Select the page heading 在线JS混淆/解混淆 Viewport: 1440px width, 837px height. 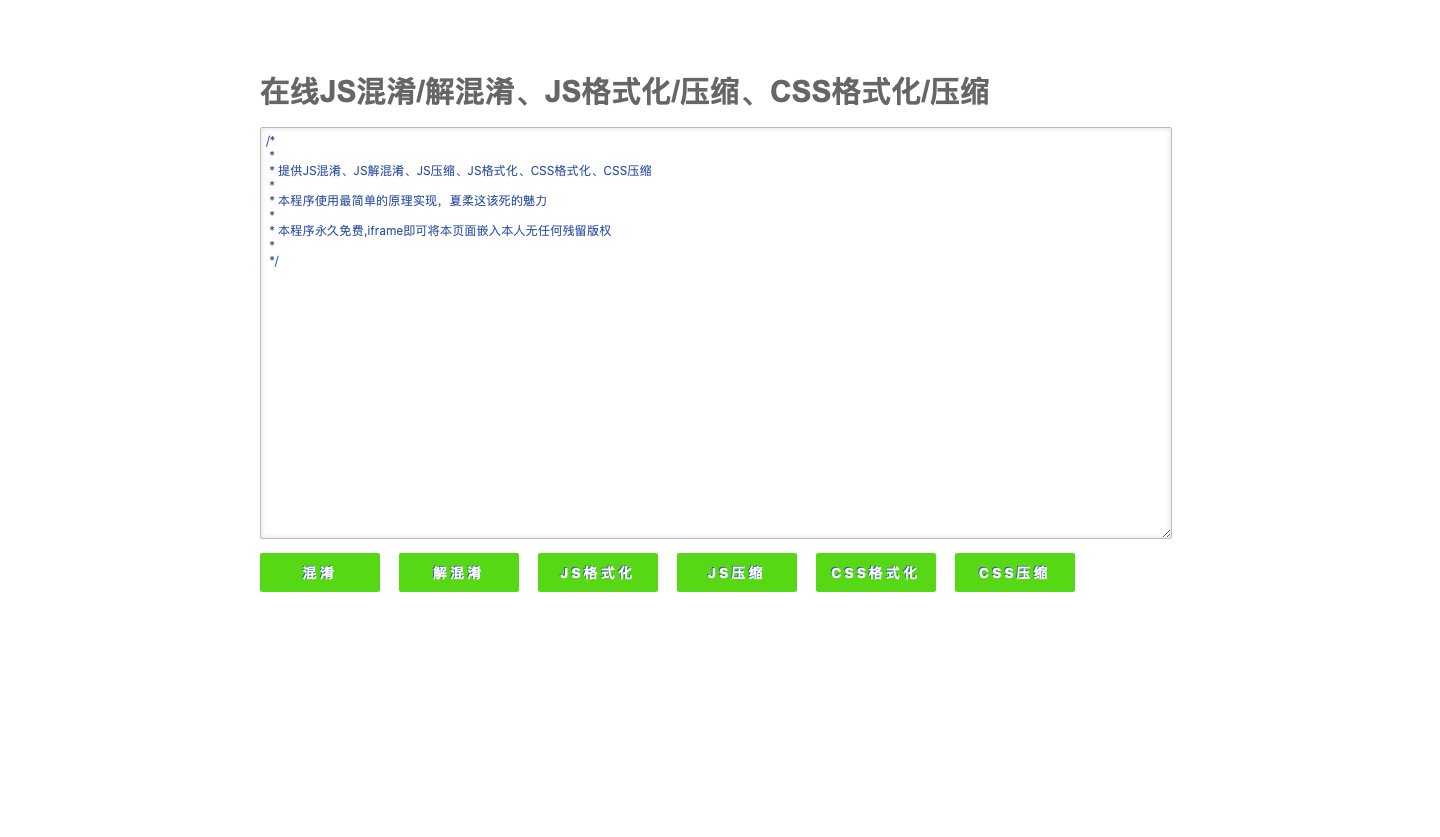[x=625, y=91]
